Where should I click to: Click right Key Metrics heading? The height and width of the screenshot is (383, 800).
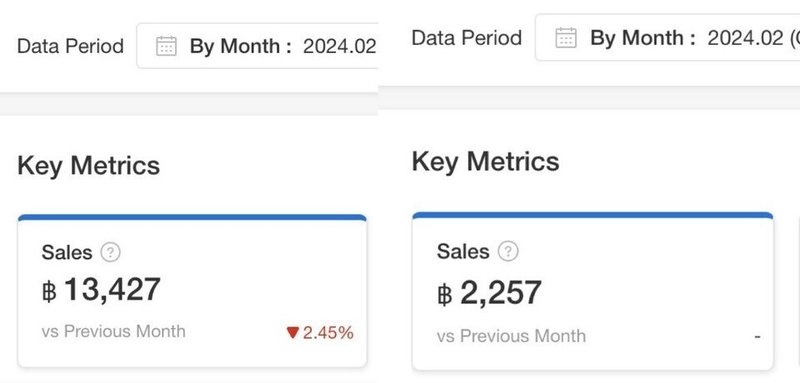pyautogui.click(x=485, y=163)
